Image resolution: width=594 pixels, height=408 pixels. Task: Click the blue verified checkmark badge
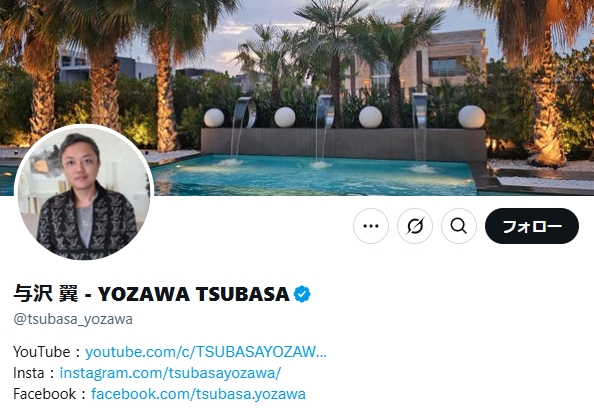[302, 294]
